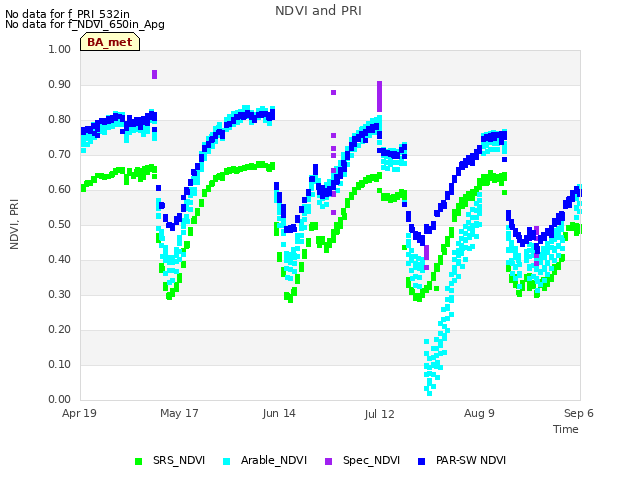
Task: Click the Apr 19 x-axis tick label
Action: [79, 413]
